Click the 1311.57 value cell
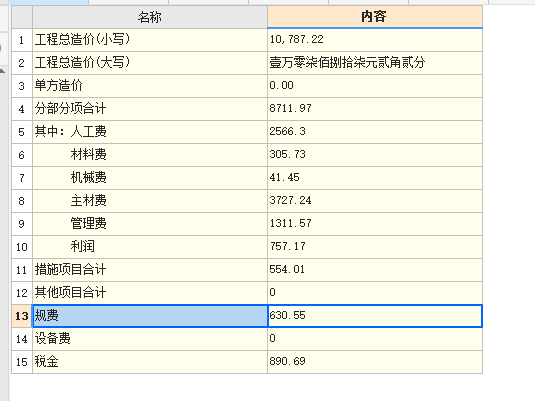 pyautogui.click(x=375, y=224)
